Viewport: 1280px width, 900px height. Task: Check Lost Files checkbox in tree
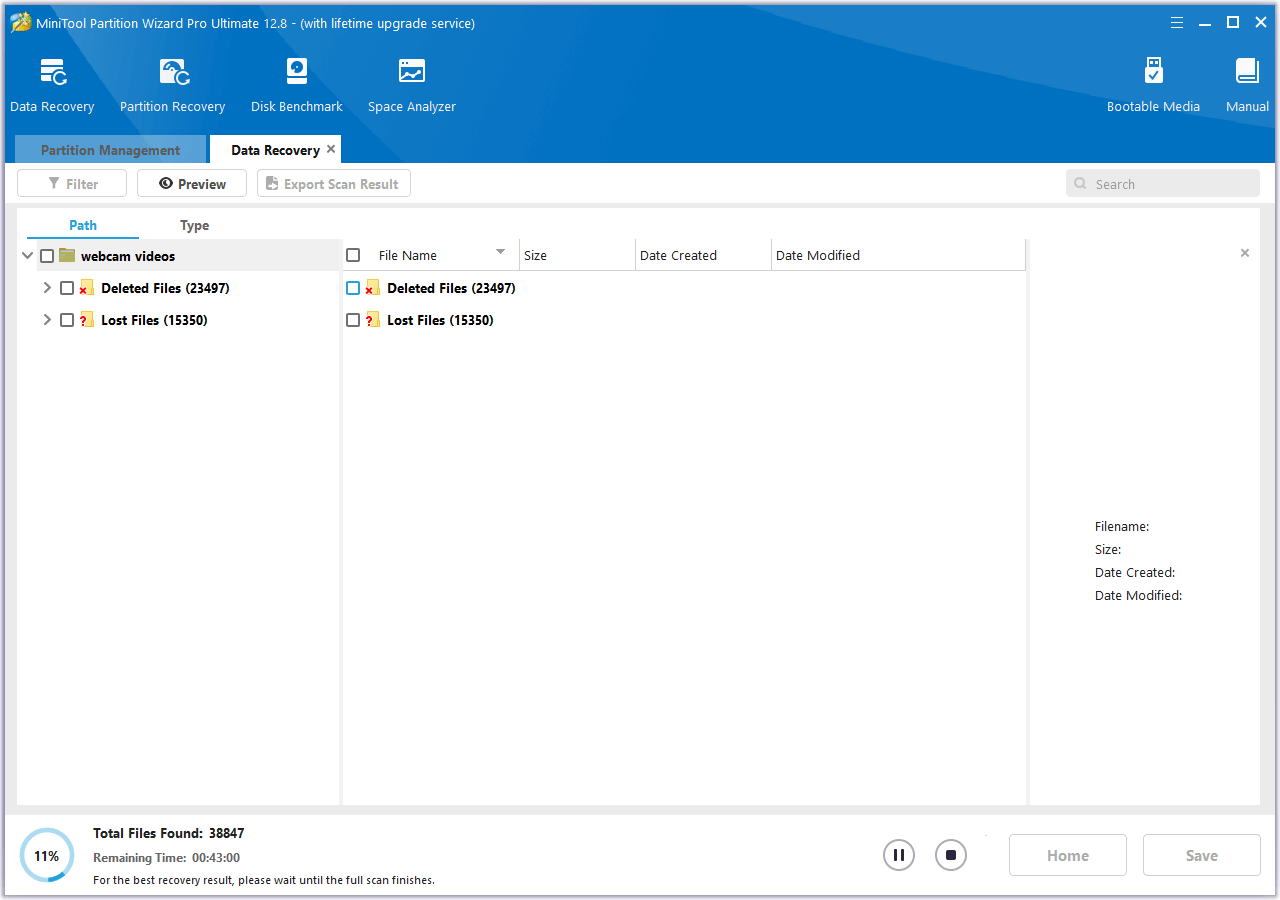[x=67, y=320]
